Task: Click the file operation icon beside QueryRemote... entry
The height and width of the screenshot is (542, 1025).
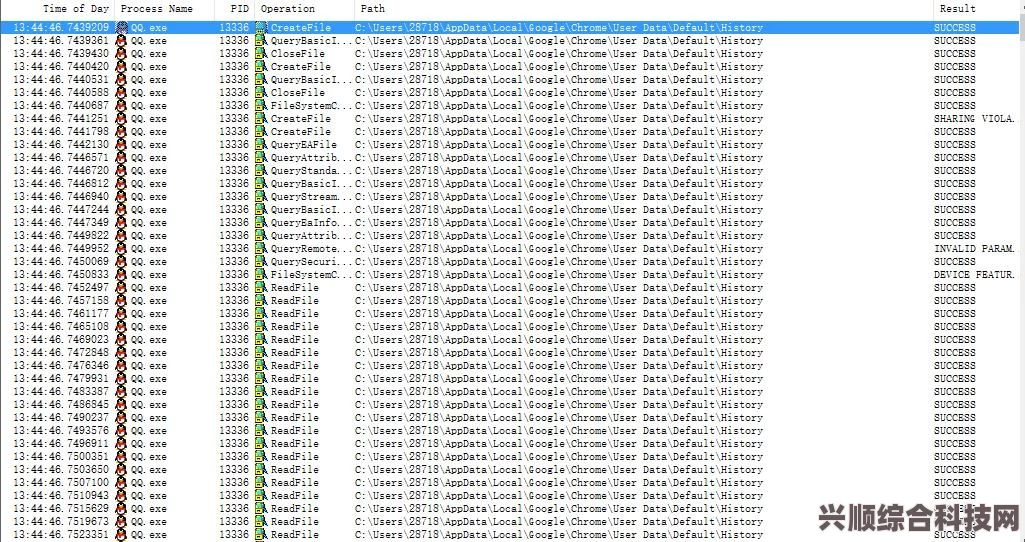Action: (x=261, y=248)
